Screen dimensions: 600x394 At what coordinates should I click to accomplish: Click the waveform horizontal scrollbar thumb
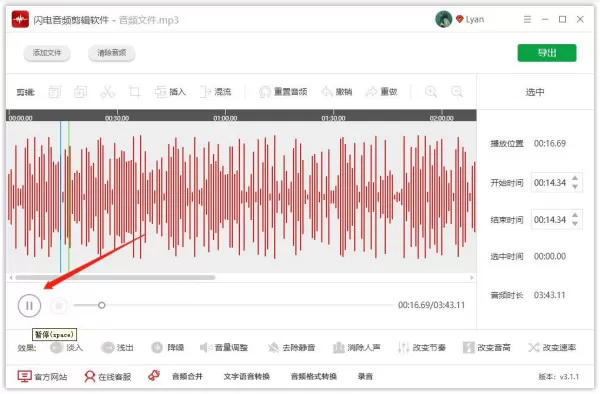click(x=115, y=277)
